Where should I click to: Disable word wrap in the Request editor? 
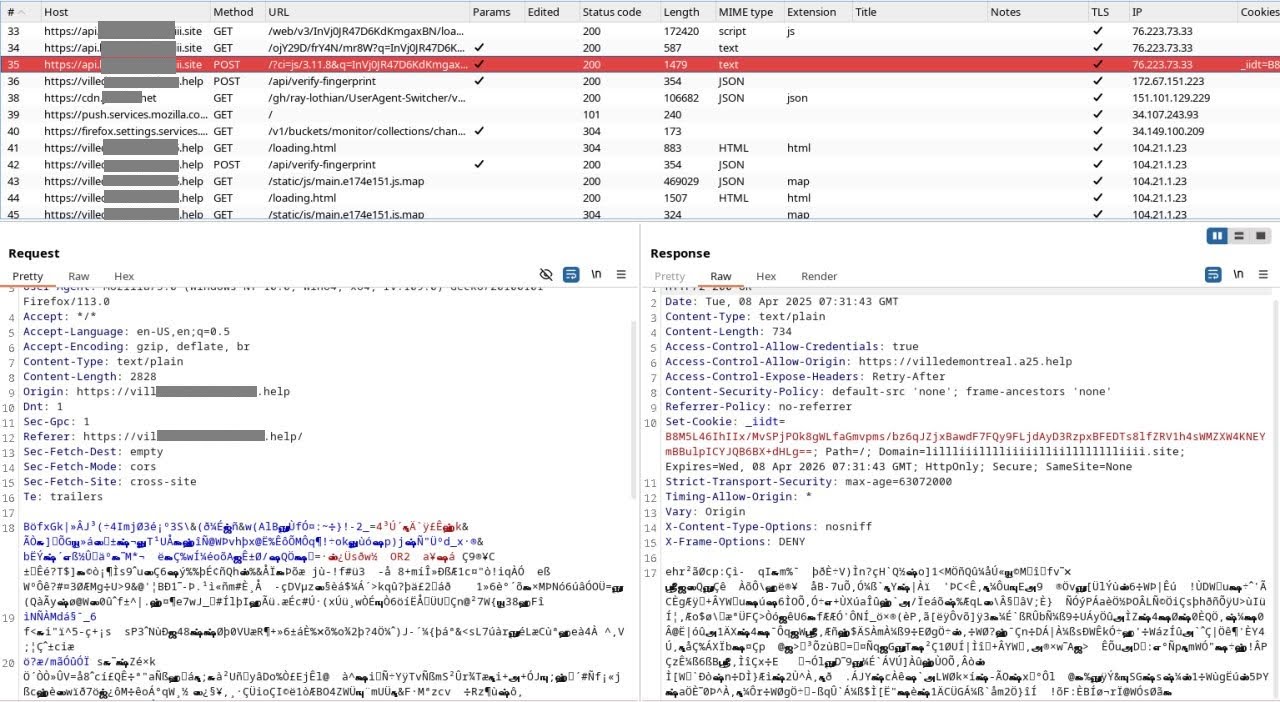[x=570, y=274]
